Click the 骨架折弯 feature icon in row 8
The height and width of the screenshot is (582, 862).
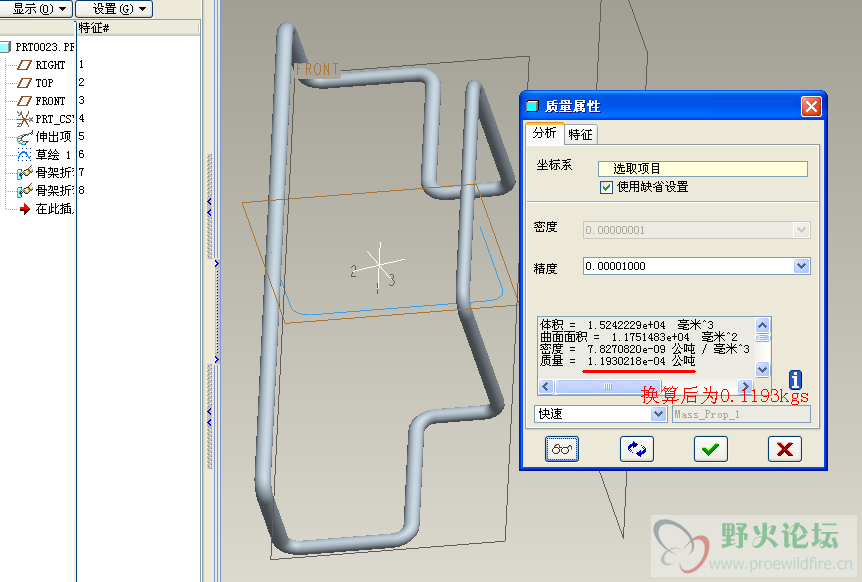coord(25,191)
